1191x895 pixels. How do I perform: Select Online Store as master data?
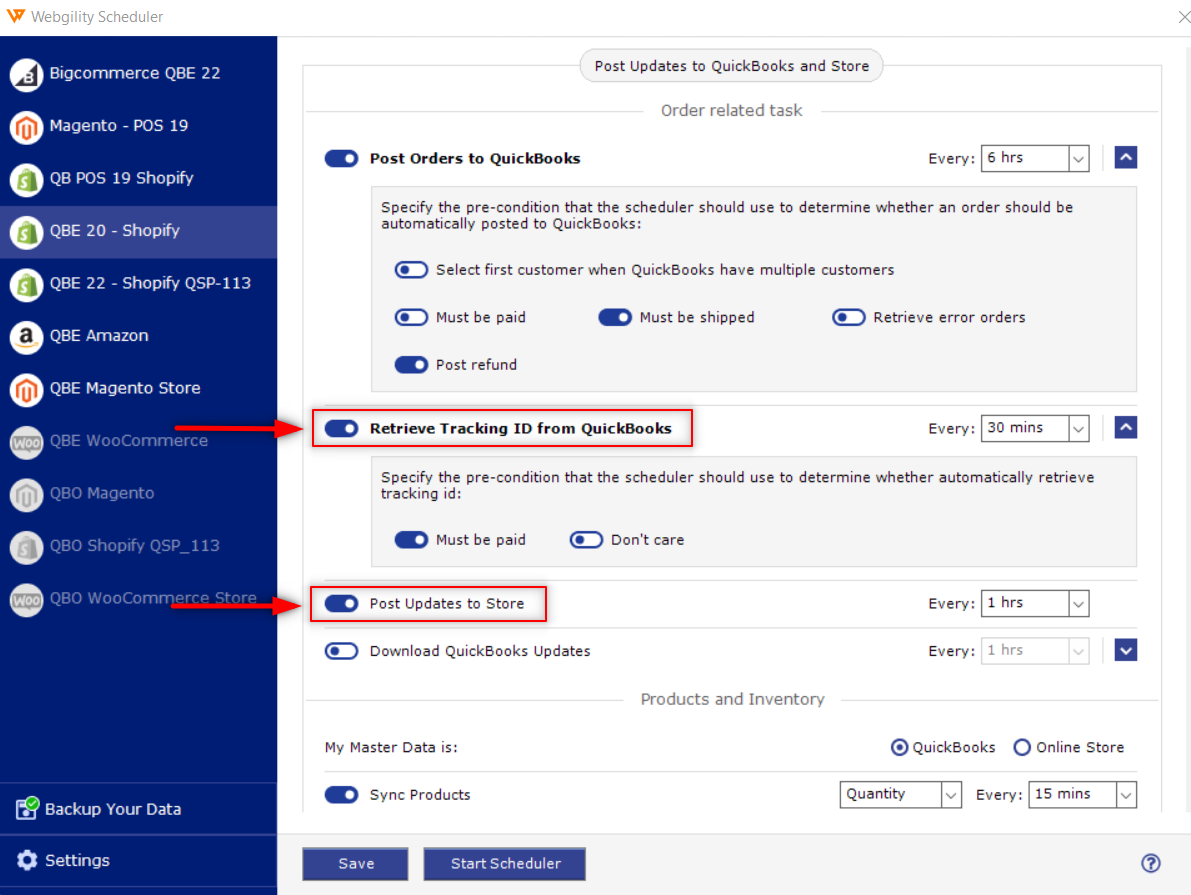click(1022, 748)
